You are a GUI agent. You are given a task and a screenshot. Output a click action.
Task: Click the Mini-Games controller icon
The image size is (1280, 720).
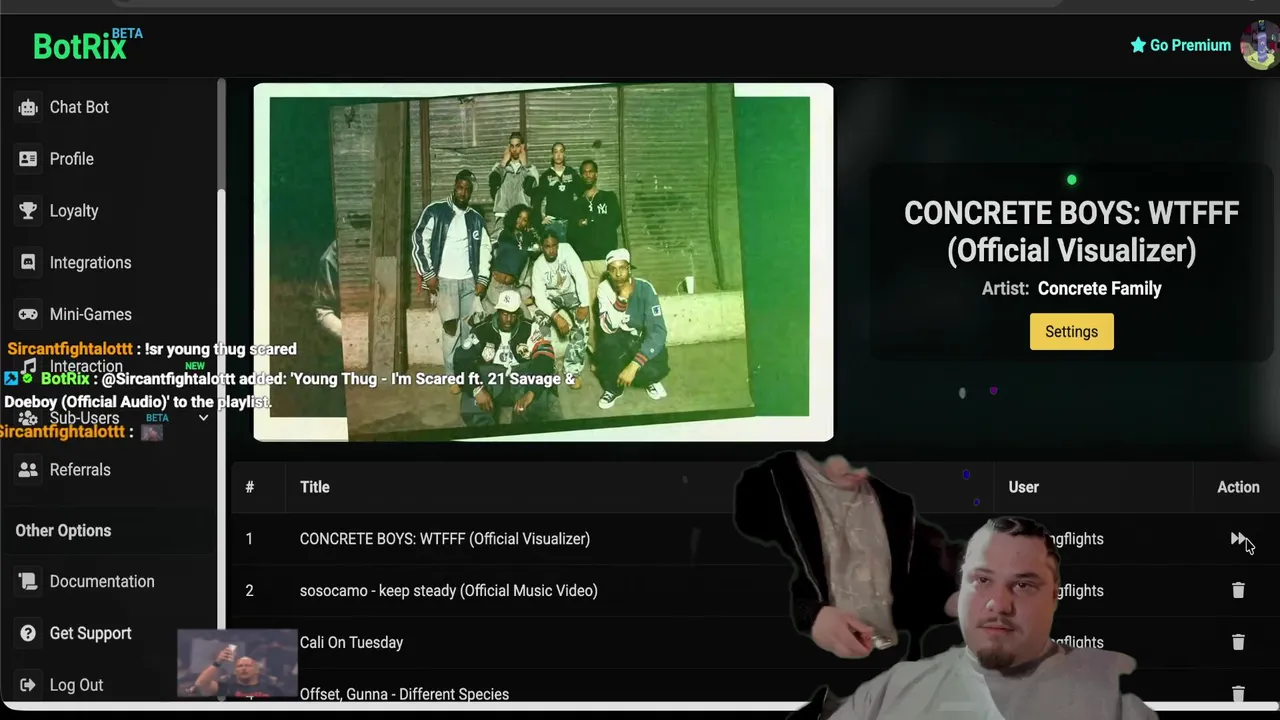[x=28, y=314]
